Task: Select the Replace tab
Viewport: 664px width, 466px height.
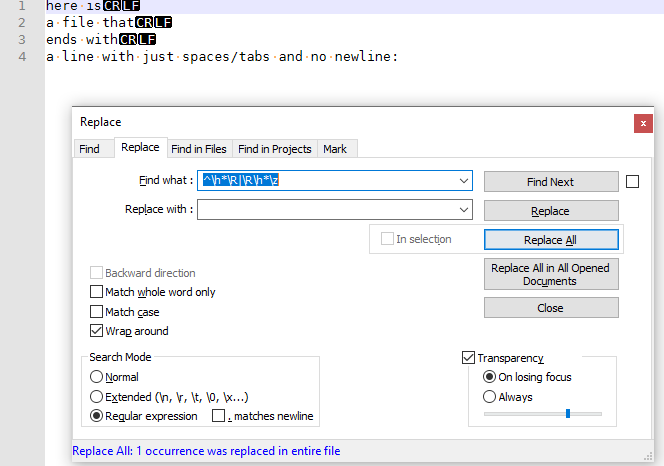Action: pyautogui.click(x=140, y=147)
